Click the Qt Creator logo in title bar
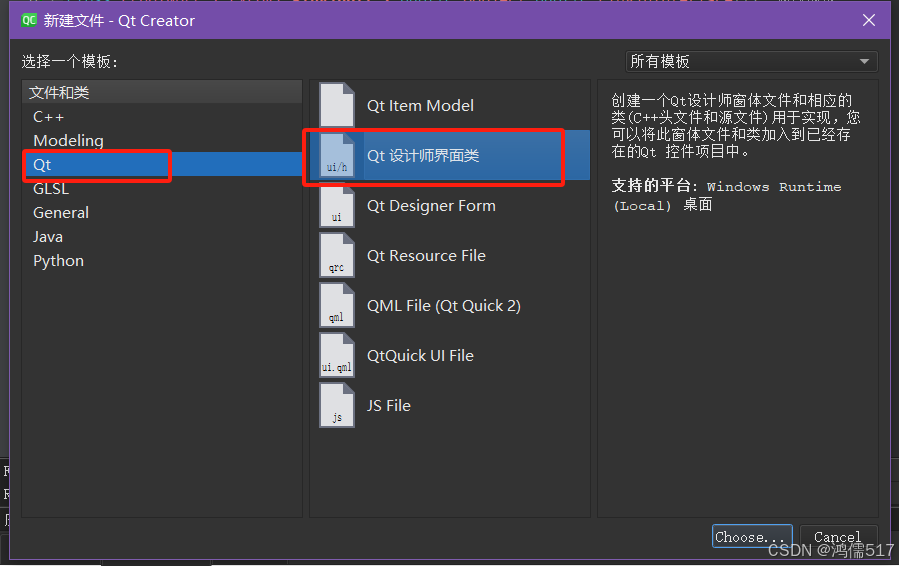Screen dimensions: 899x566 [29, 21]
